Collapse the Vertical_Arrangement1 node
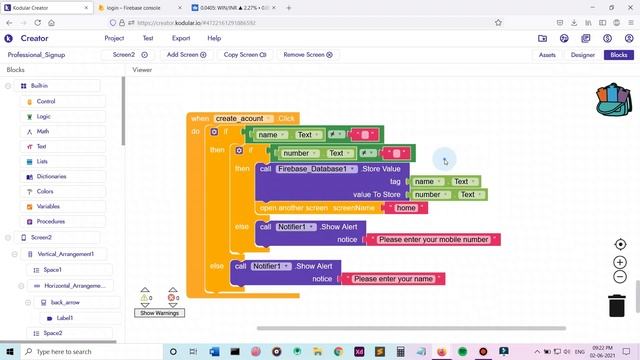Viewport: 640px width, 360px height. click(14, 254)
